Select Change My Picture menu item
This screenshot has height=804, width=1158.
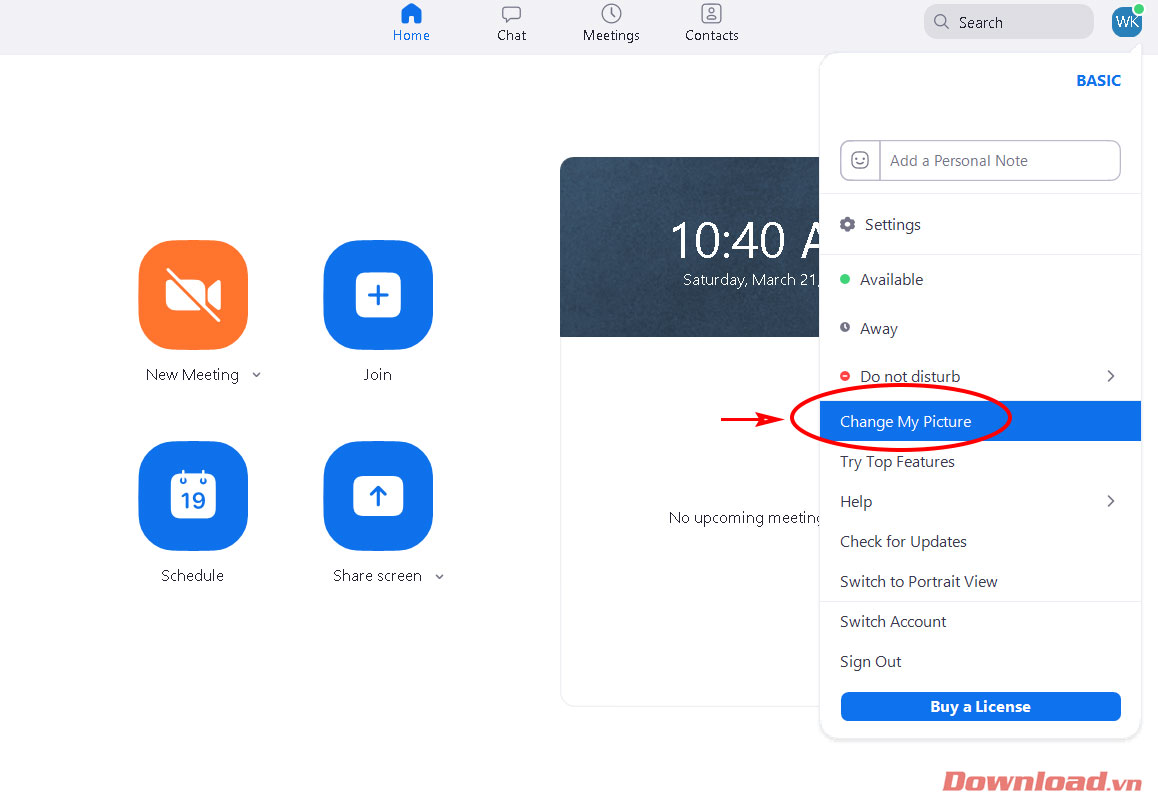905,422
